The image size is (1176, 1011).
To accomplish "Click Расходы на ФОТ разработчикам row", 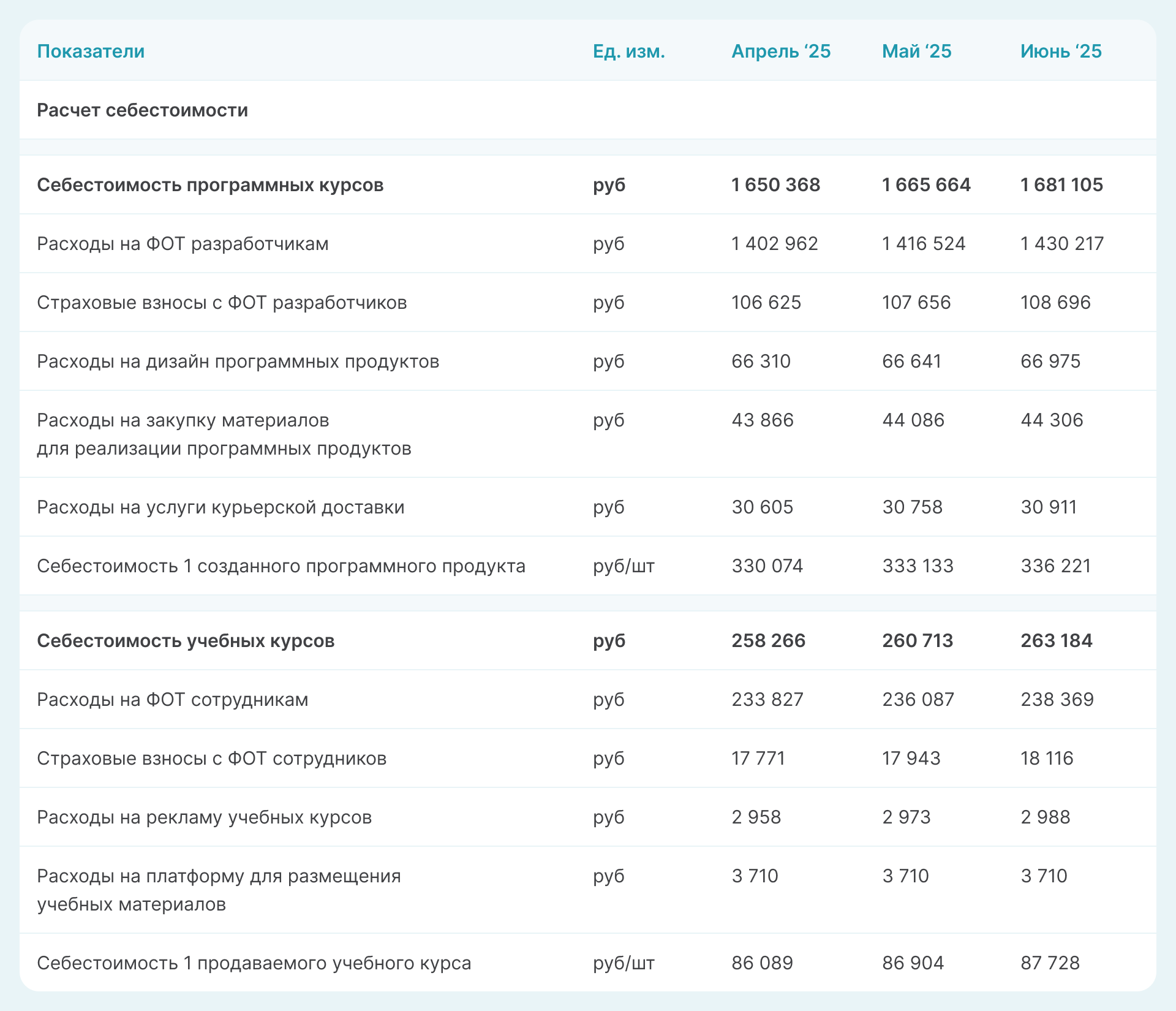I will pos(183,244).
